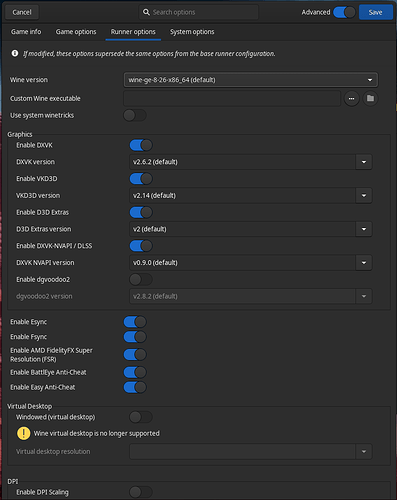This screenshot has width=397, height=500.
Task: Click the info icon beside supersede notice
Action: [x=15, y=53]
